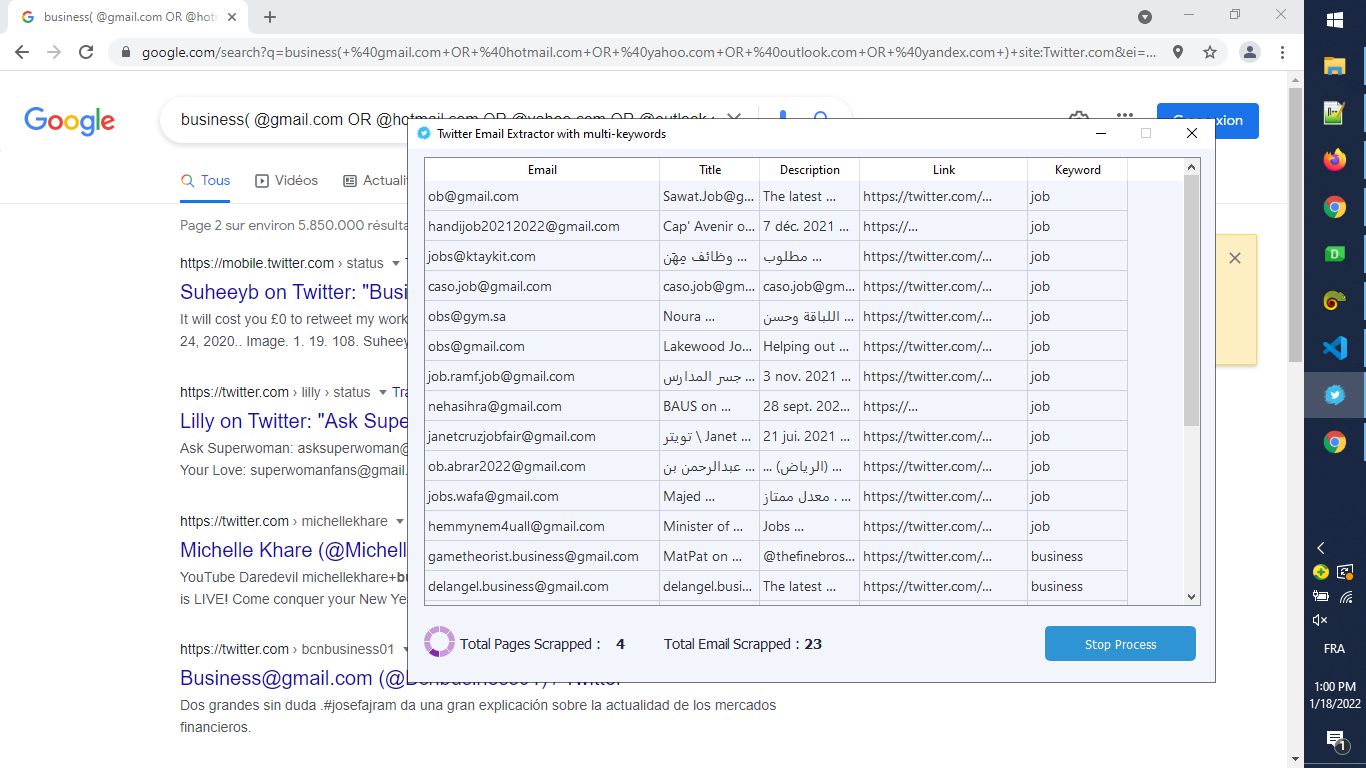The height and width of the screenshot is (768, 1366).
Task: Click the Stop Process button
Action: [1120, 644]
